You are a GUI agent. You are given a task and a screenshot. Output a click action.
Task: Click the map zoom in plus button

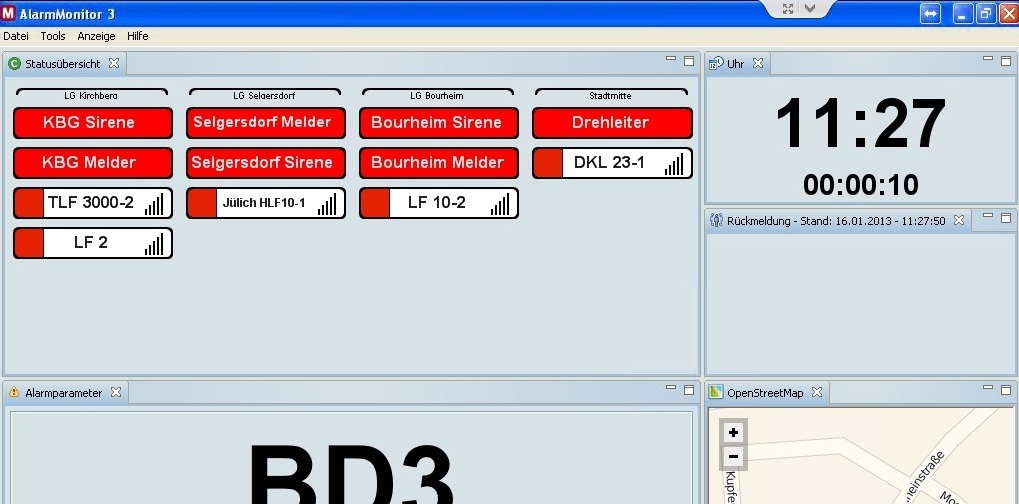pyautogui.click(x=733, y=432)
